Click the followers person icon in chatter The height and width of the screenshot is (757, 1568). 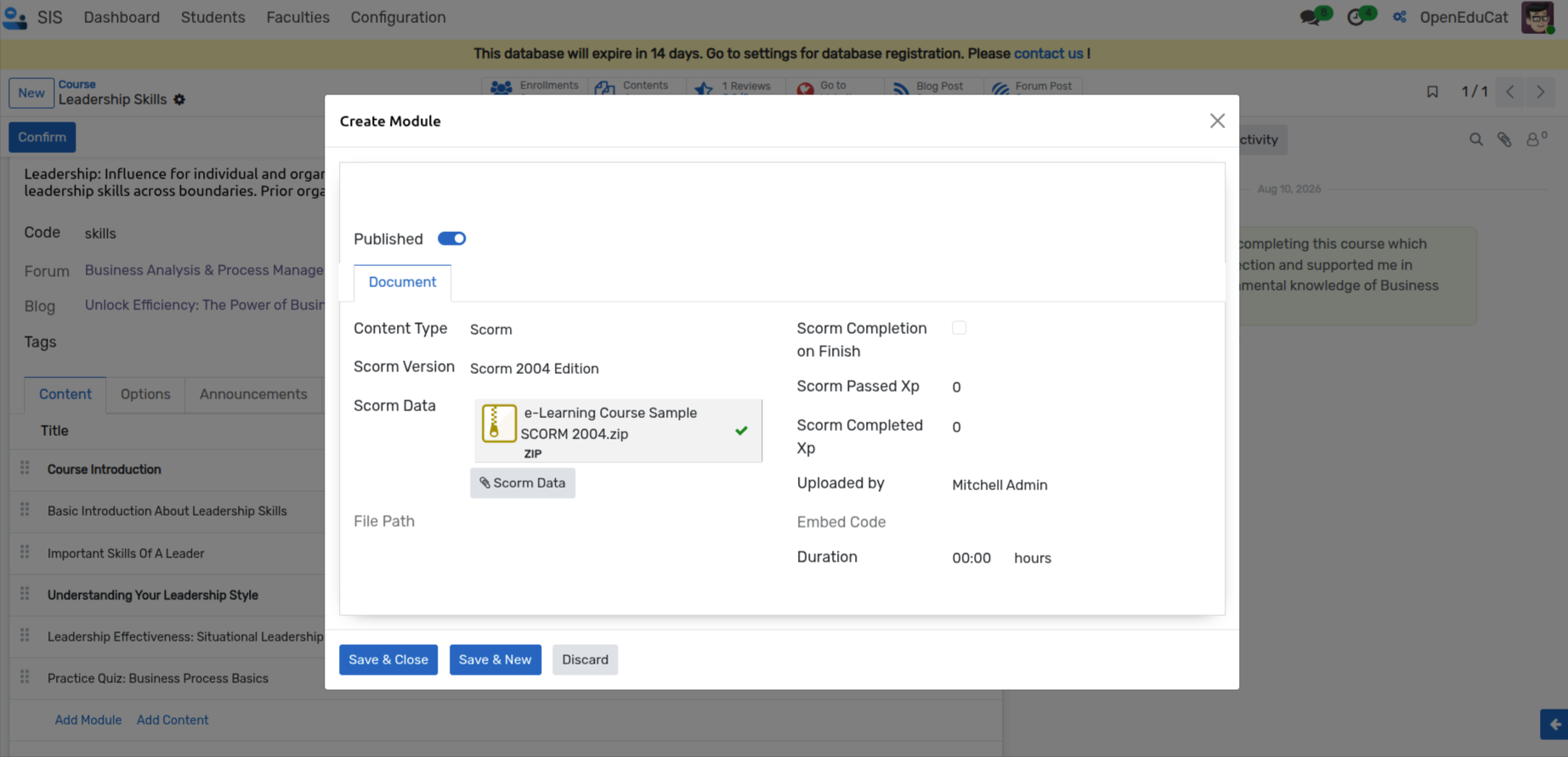1533,139
